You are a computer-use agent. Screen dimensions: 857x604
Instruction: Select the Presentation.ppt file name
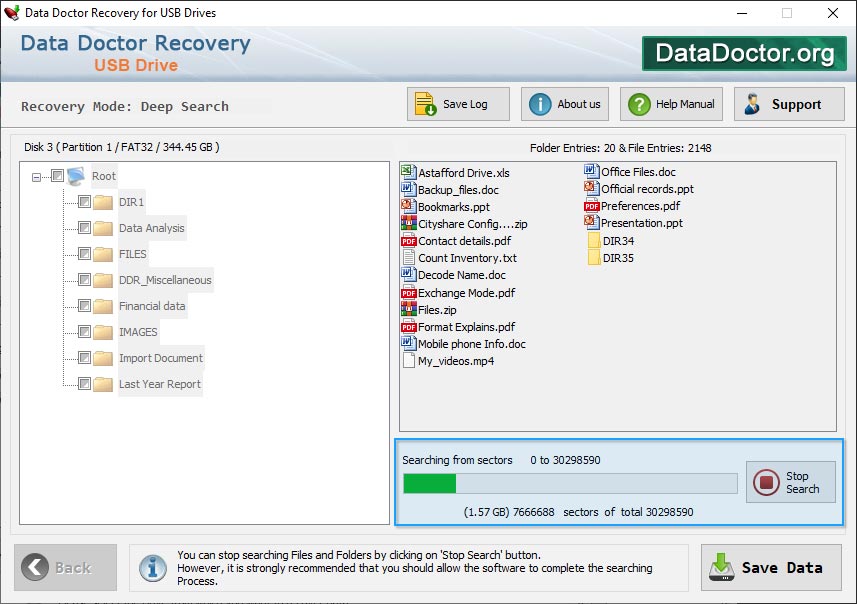click(x=642, y=223)
